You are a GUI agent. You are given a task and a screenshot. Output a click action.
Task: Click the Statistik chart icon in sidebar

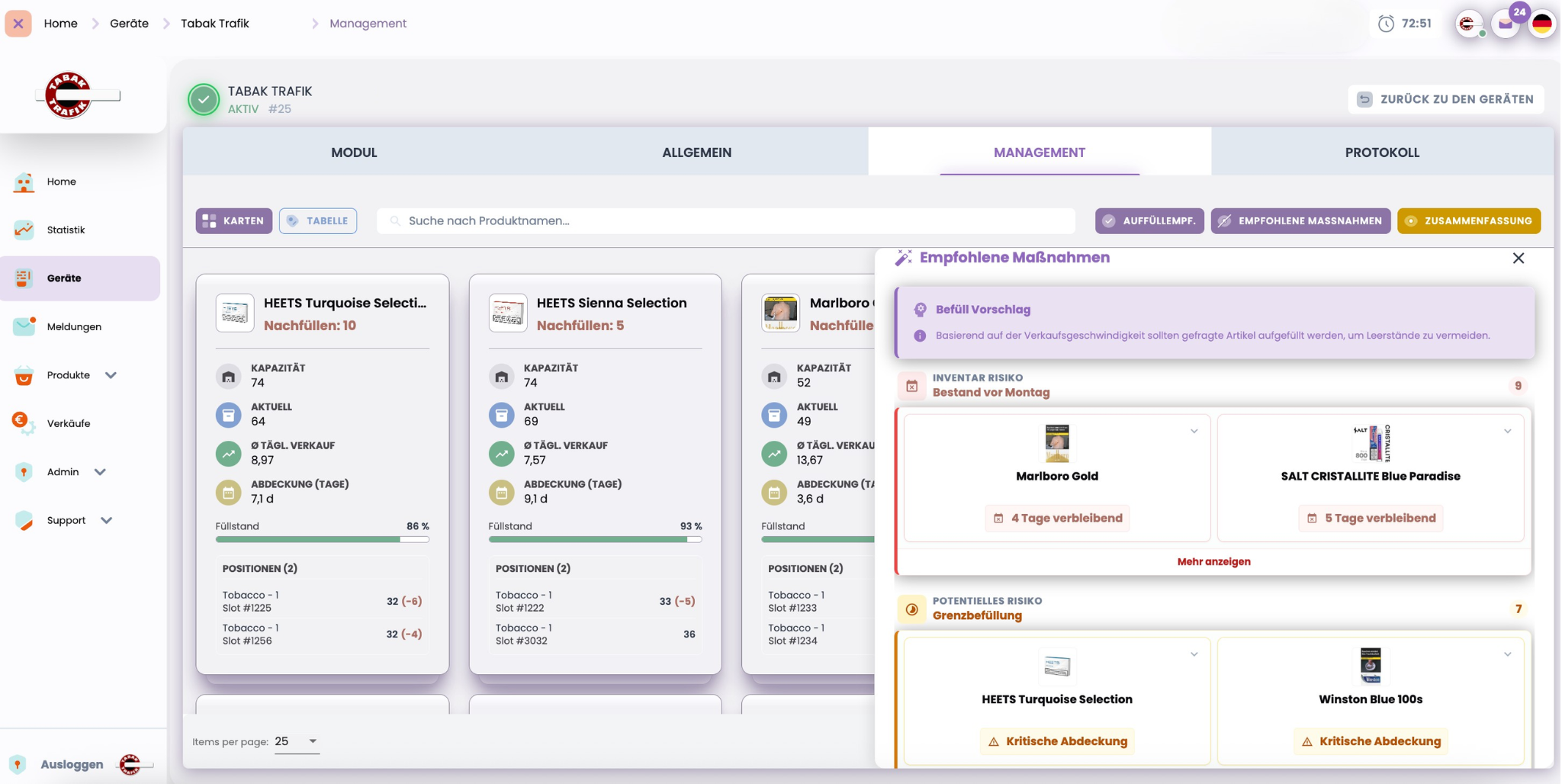[x=24, y=230]
